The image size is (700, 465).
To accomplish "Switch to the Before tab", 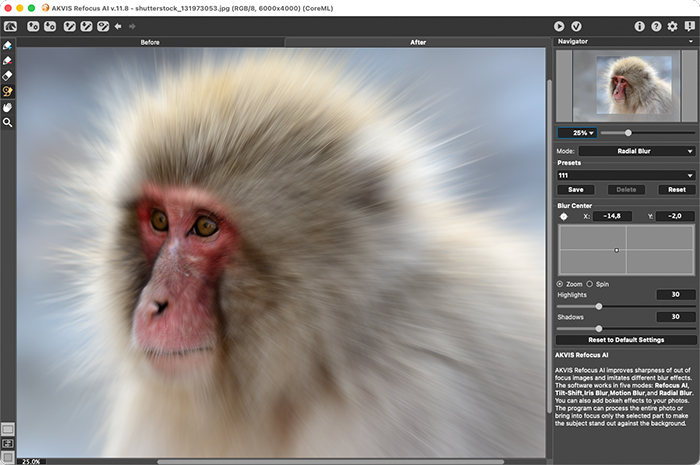I will point(150,42).
